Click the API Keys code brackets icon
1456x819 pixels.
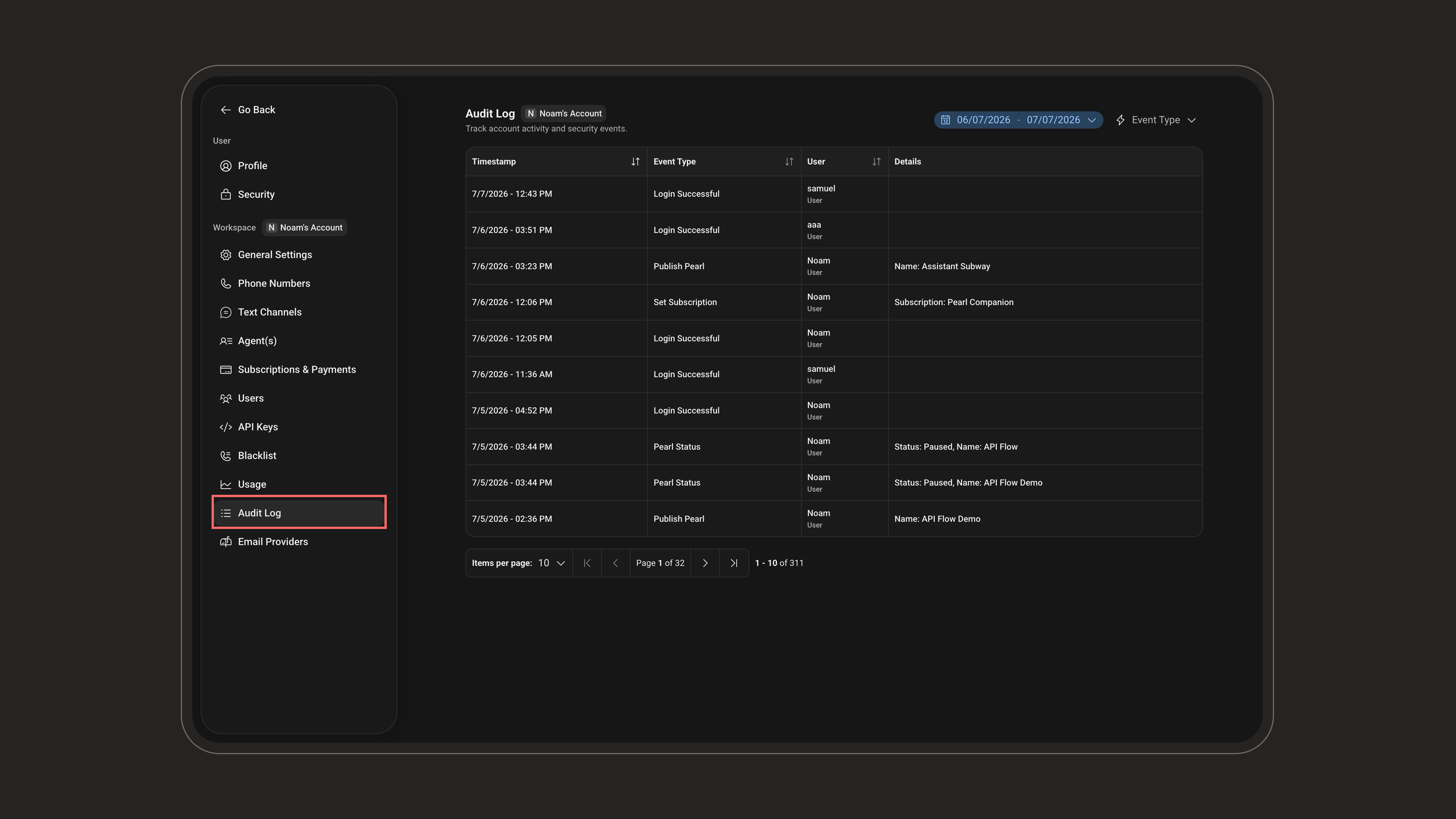(226, 427)
